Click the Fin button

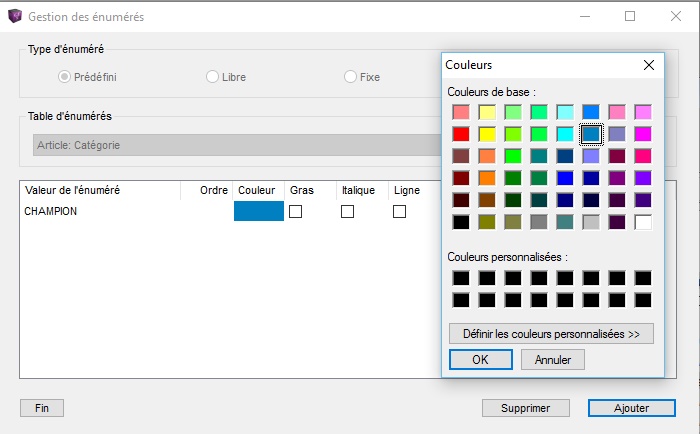42,408
